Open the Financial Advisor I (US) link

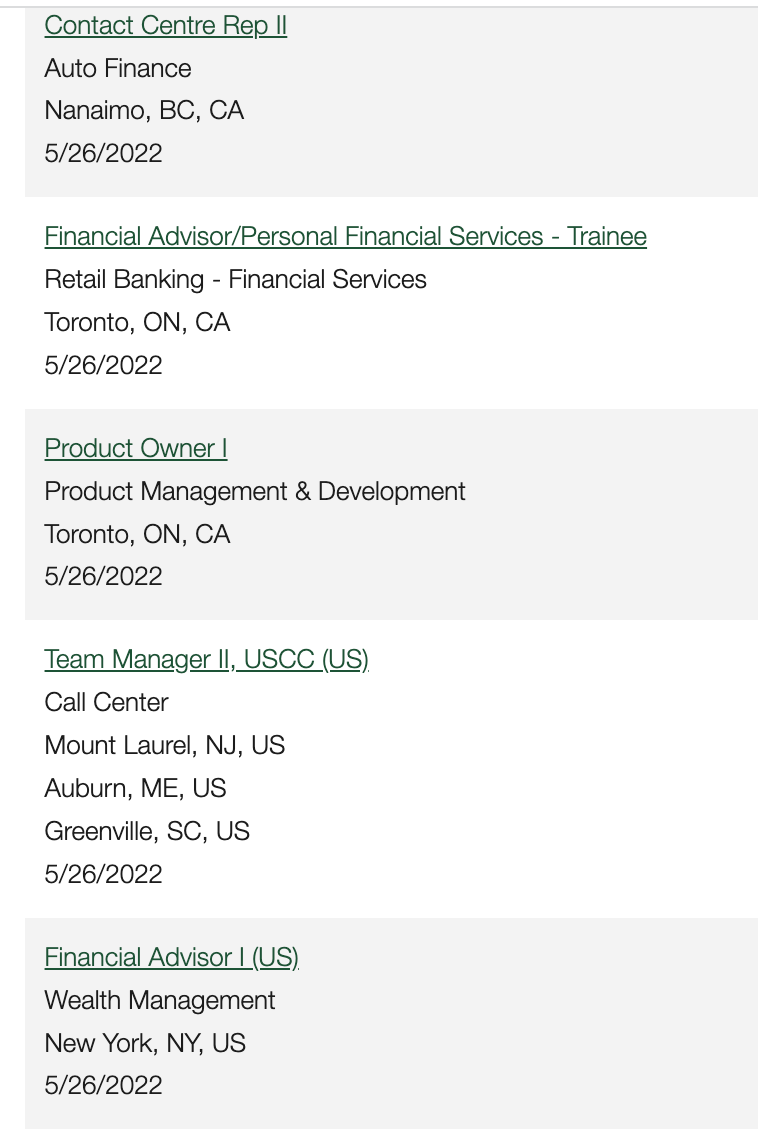[x=171, y=958]
